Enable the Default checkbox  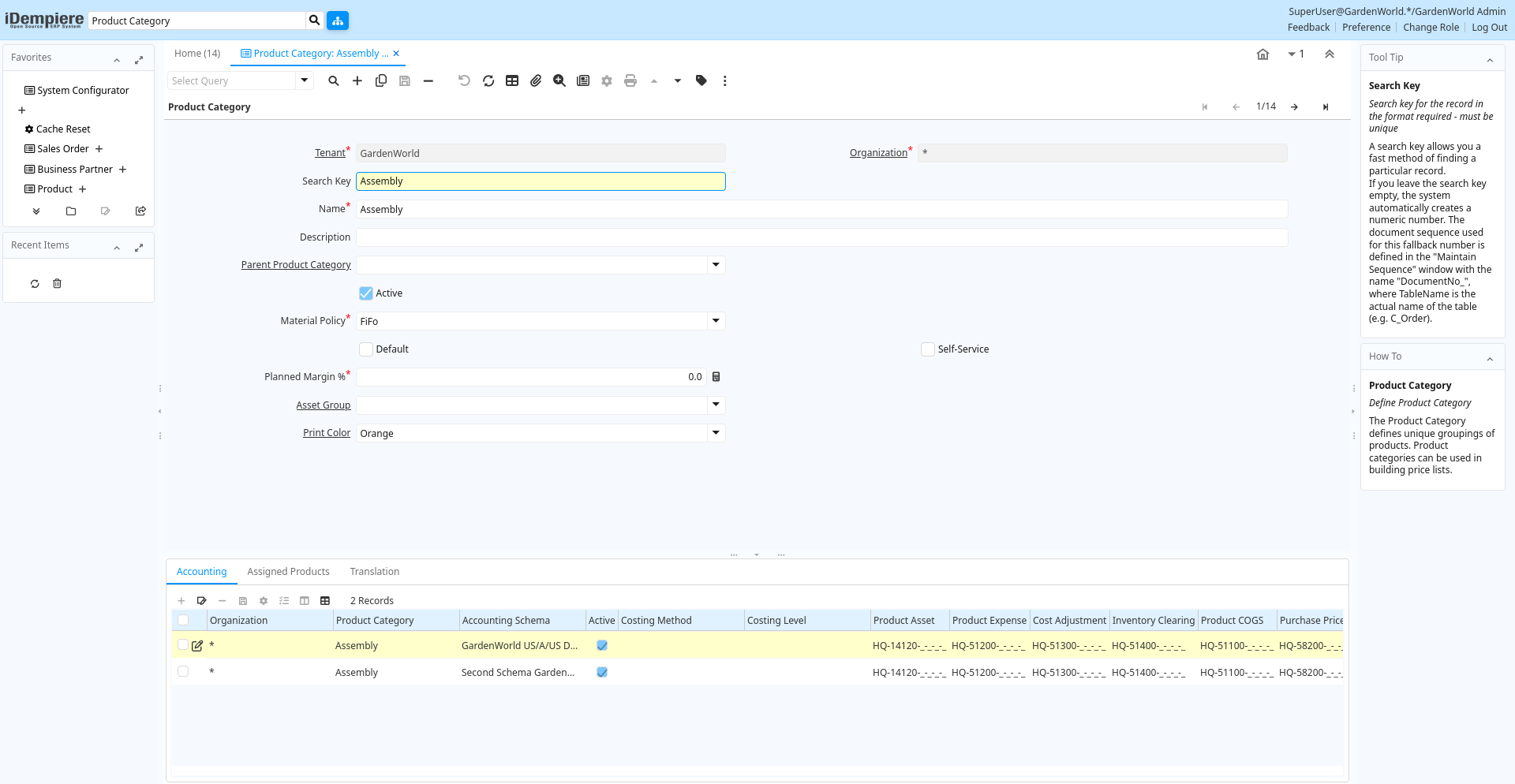(x=366, y=349)
